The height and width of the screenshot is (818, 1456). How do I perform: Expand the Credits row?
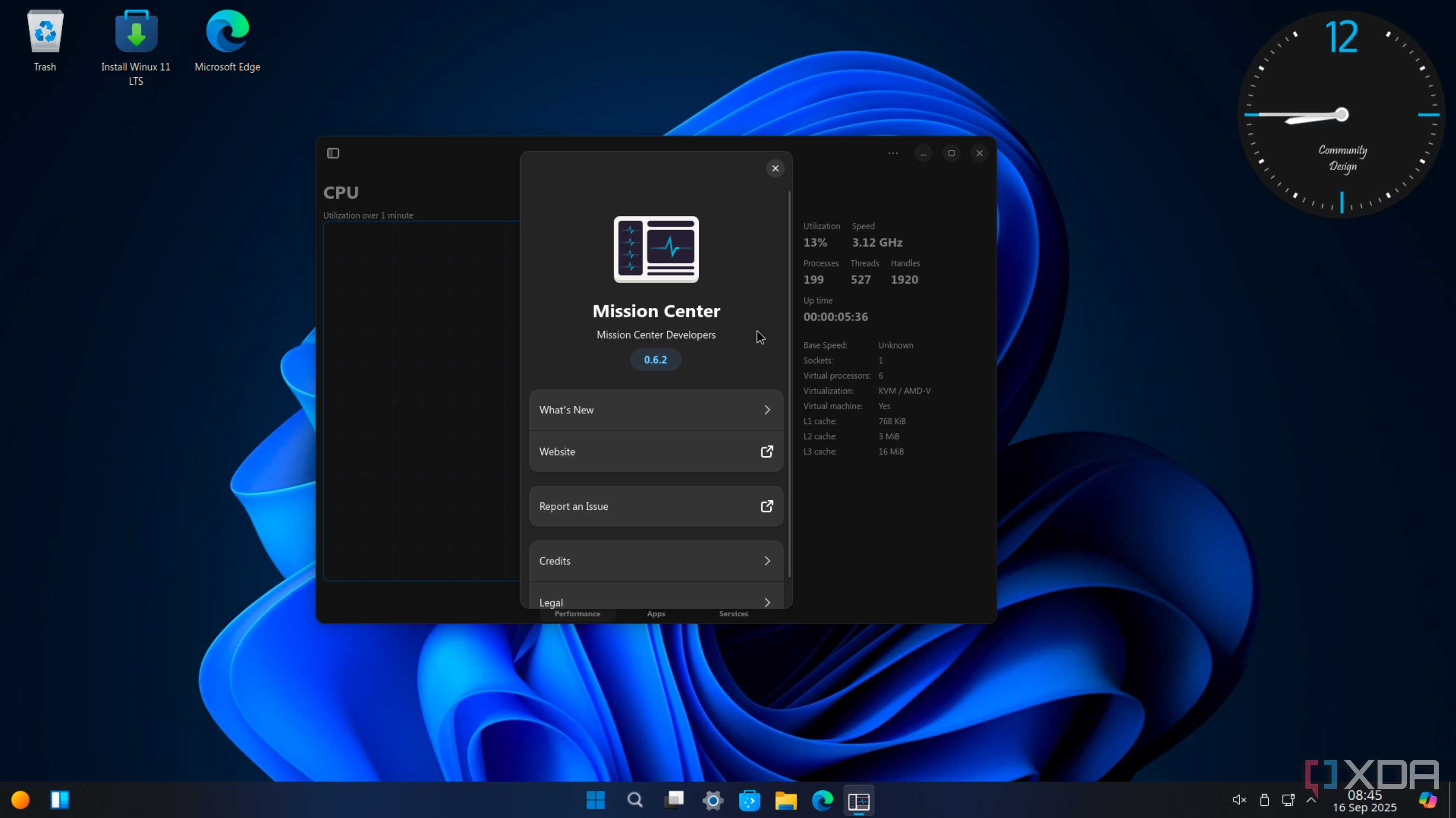click(656, 561)
